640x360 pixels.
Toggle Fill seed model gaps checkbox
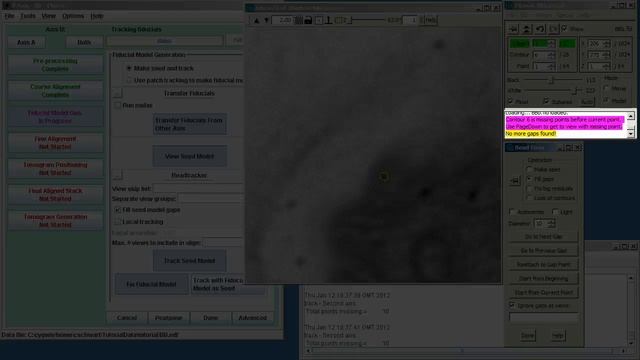118,210
